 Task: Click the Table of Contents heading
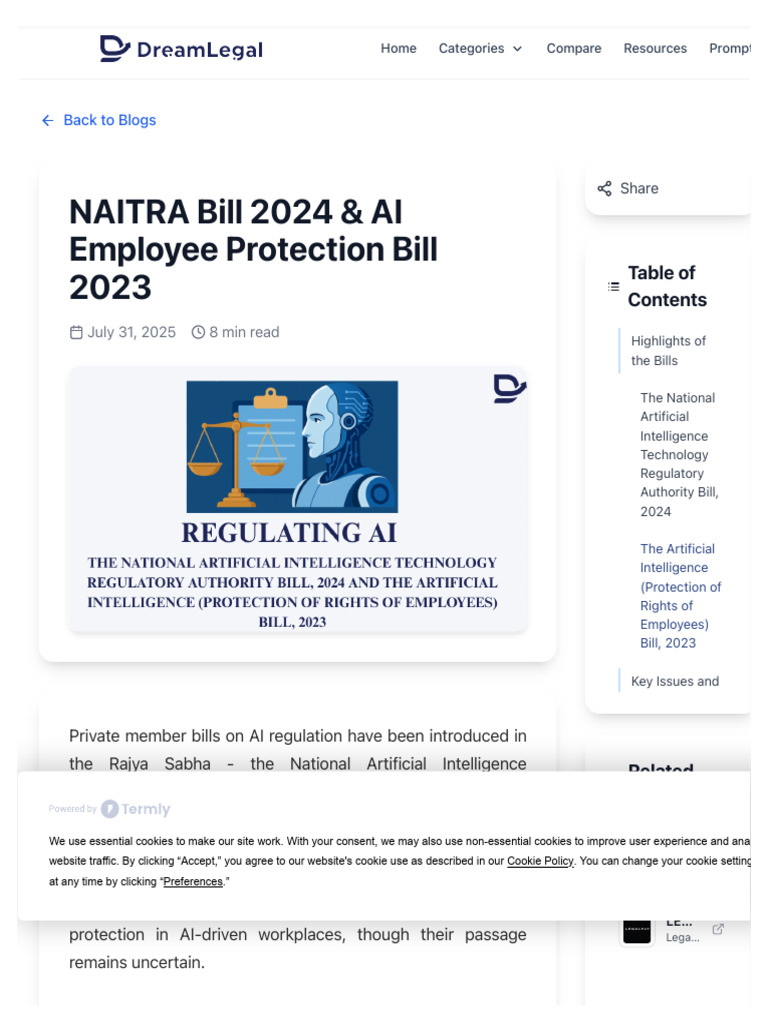point(667,286)
